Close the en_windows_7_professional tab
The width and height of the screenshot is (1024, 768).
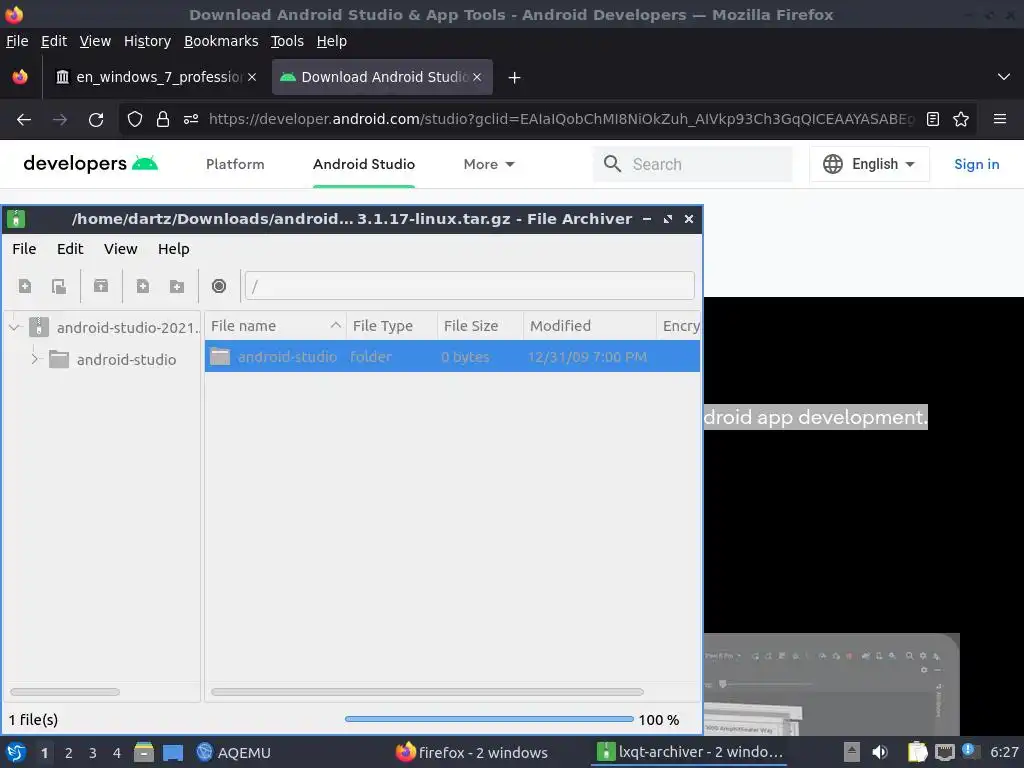tap(252, 77)
